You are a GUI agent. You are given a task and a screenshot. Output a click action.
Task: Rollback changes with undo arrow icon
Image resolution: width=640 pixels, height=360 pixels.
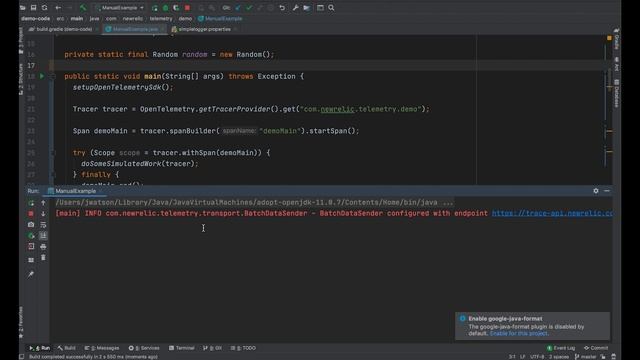pyautogui.click(x=282, y=8)
